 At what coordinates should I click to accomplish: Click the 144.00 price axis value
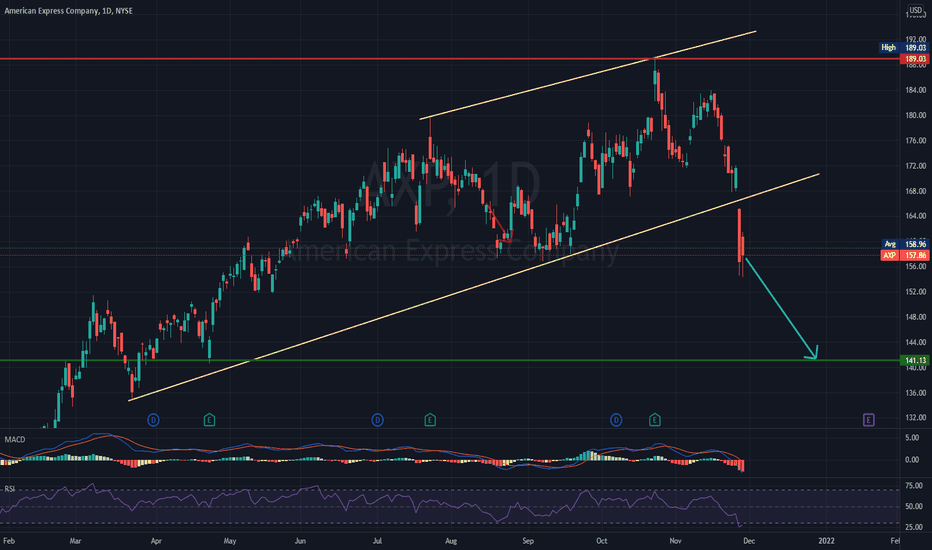tap(915, 342)
